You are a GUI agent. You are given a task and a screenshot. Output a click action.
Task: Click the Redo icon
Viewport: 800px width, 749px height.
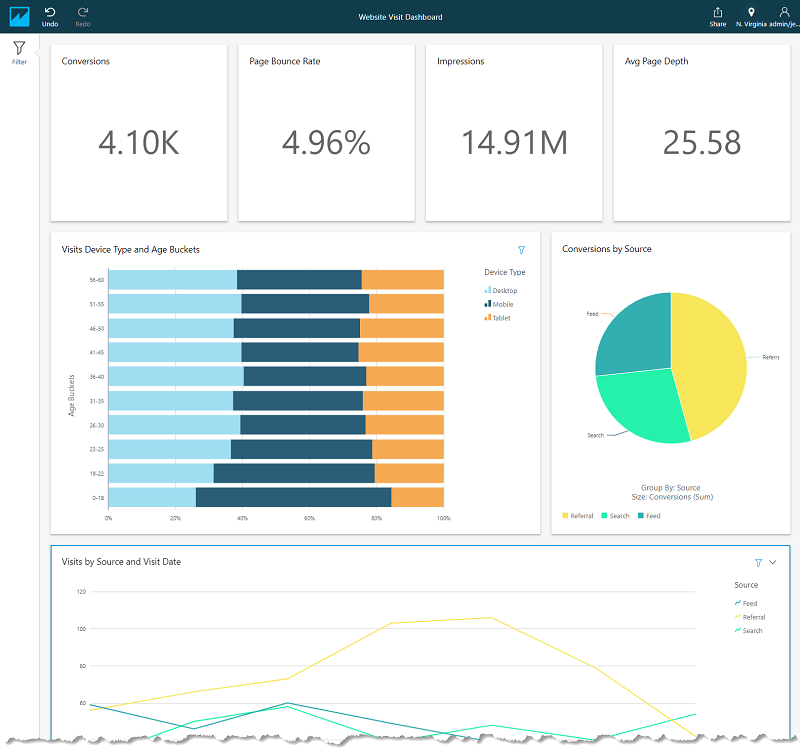(83, 16)
